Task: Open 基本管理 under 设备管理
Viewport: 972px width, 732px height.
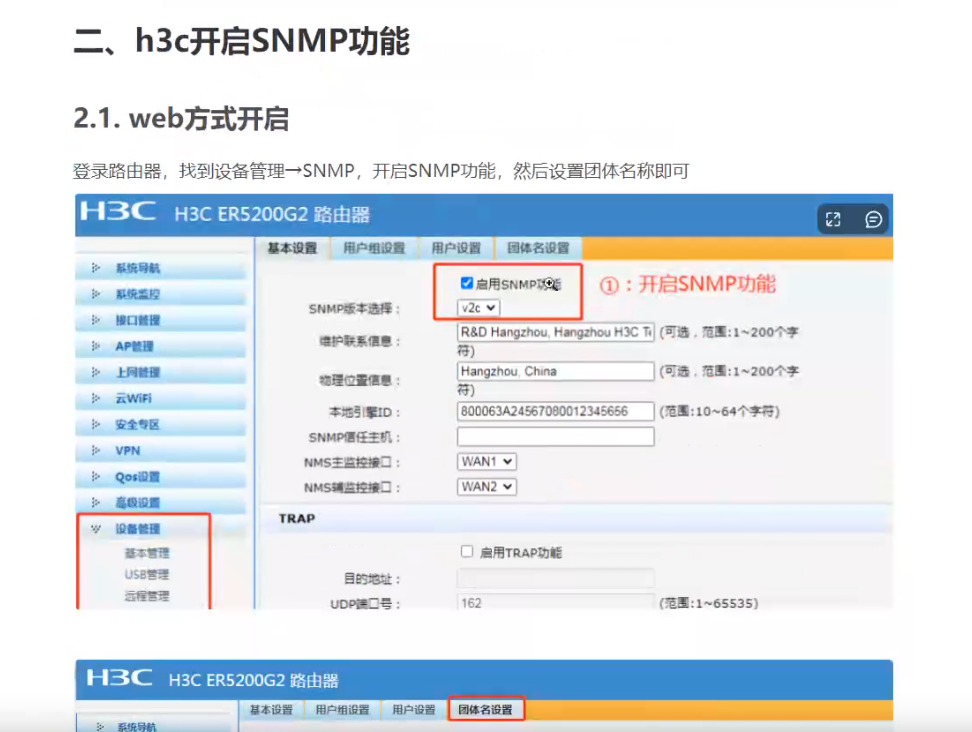Action: tap(147, 553)
